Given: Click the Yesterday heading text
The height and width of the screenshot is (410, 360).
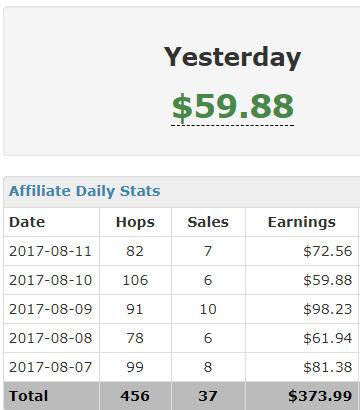Looking at the screenshot, I should coord(232,57).
